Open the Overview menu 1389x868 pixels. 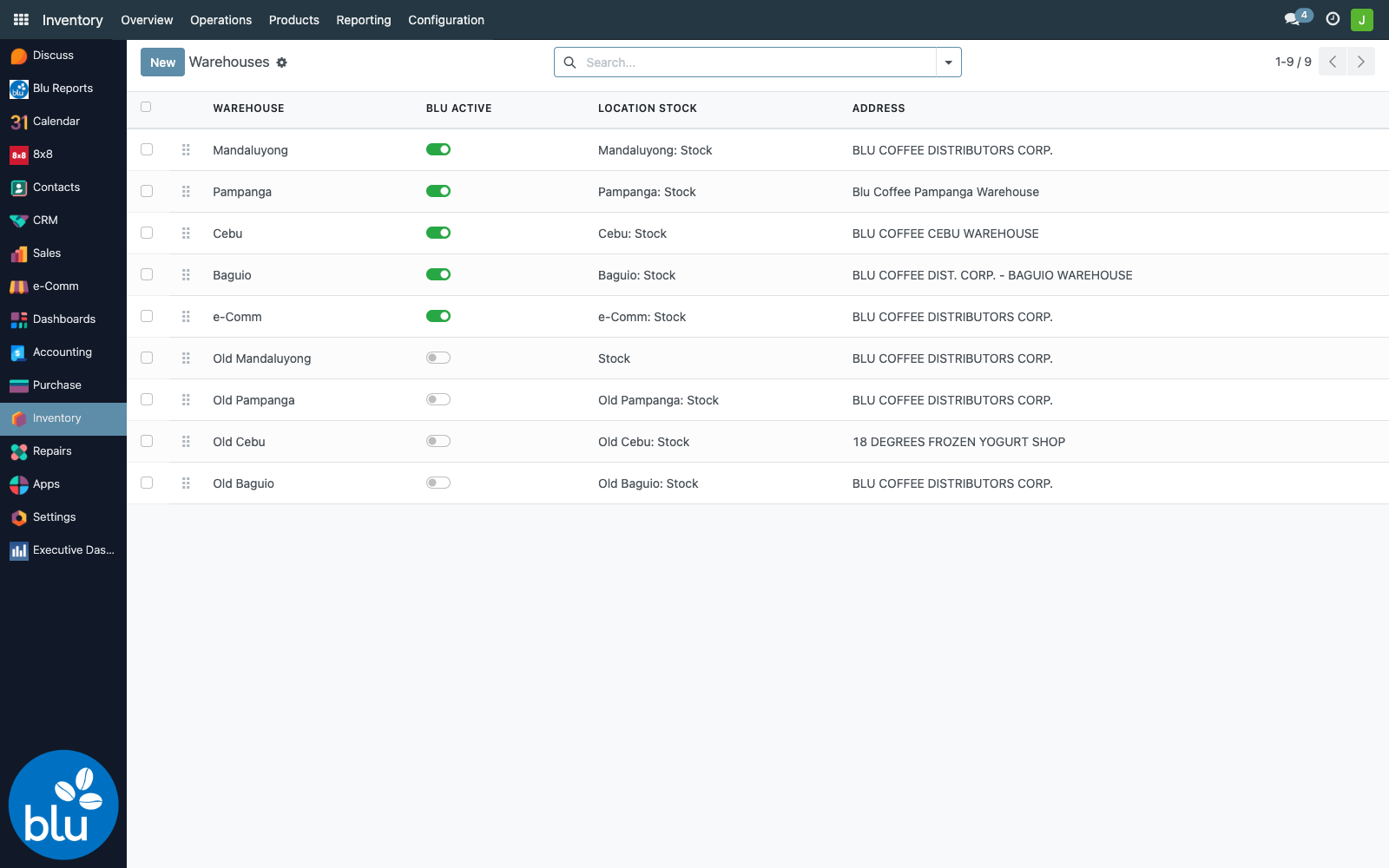147,20
